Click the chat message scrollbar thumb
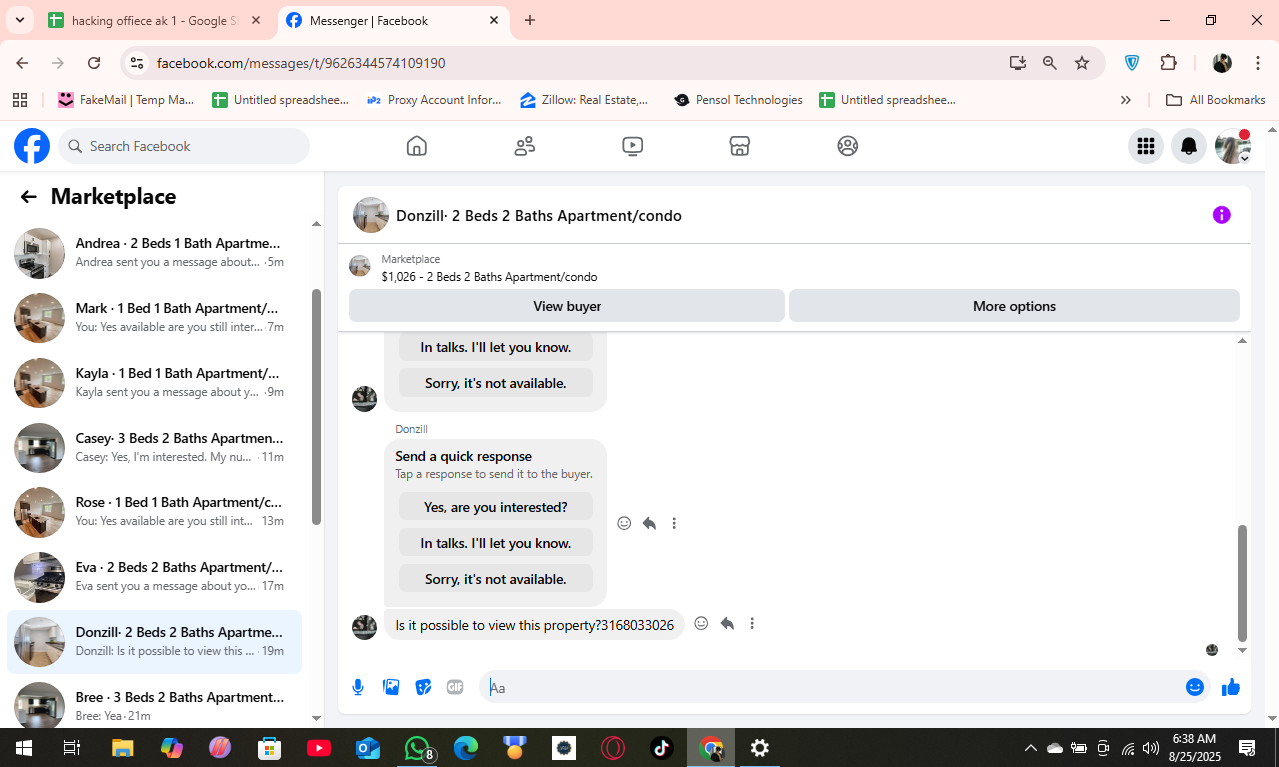 1243,583
